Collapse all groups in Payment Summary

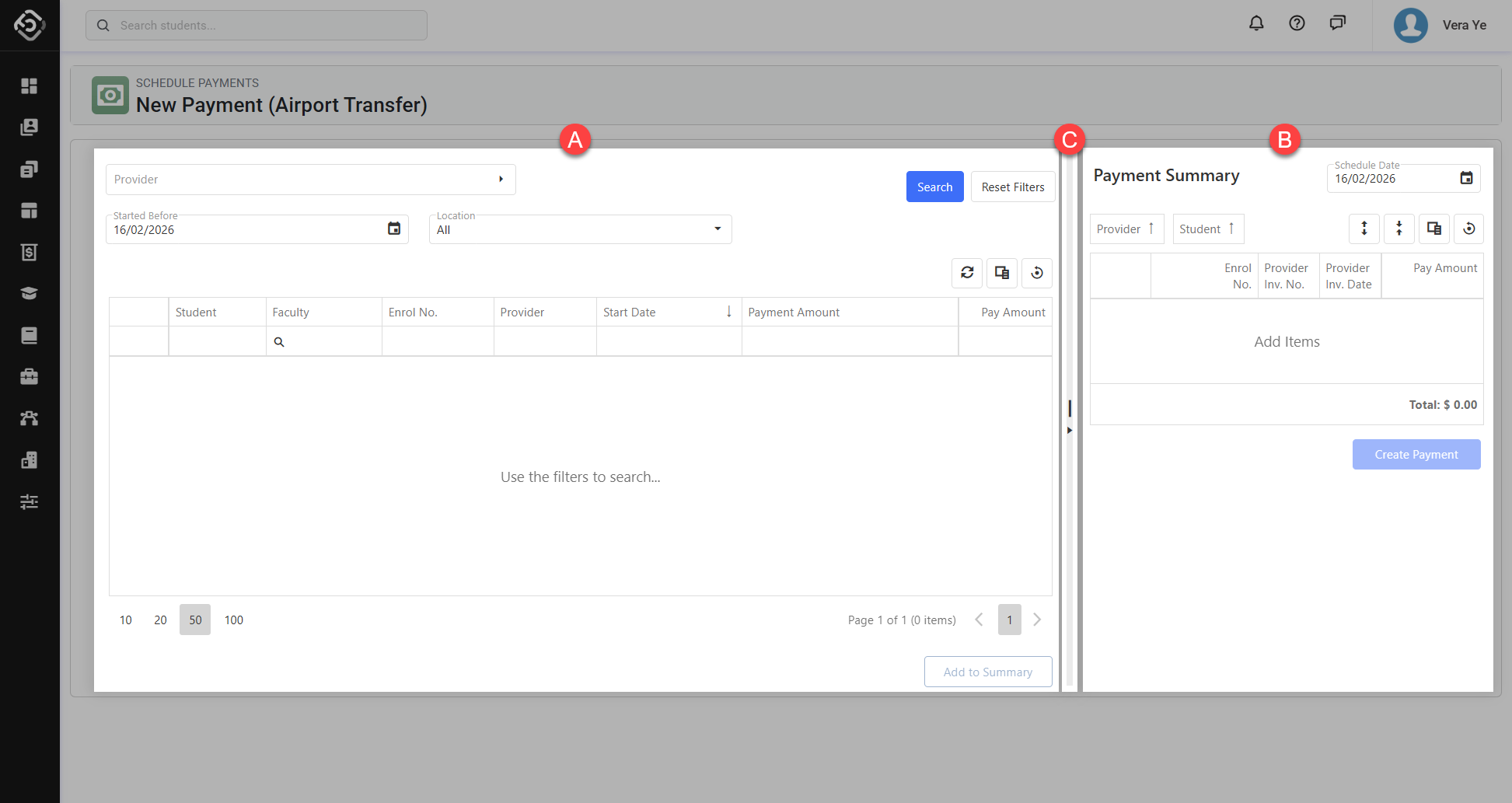coord(1399,229)
